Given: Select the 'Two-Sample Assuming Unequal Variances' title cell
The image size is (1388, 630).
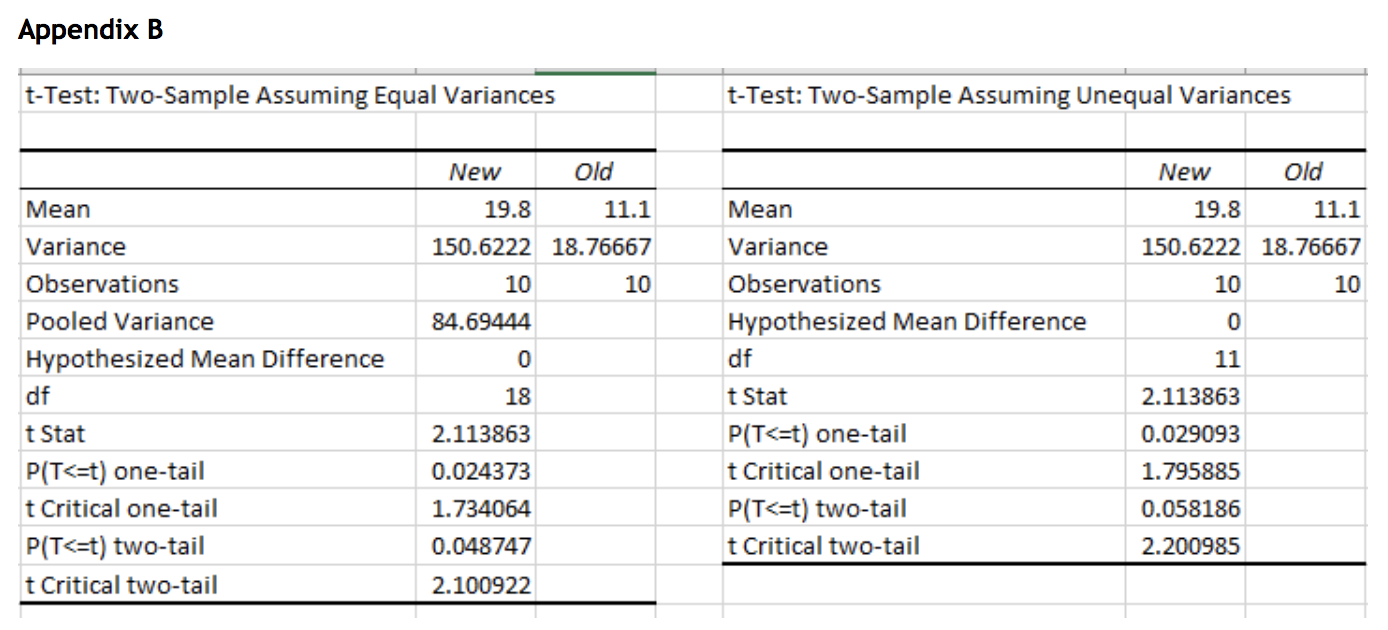Looking at the screenshot, I should coord(1009,96).
